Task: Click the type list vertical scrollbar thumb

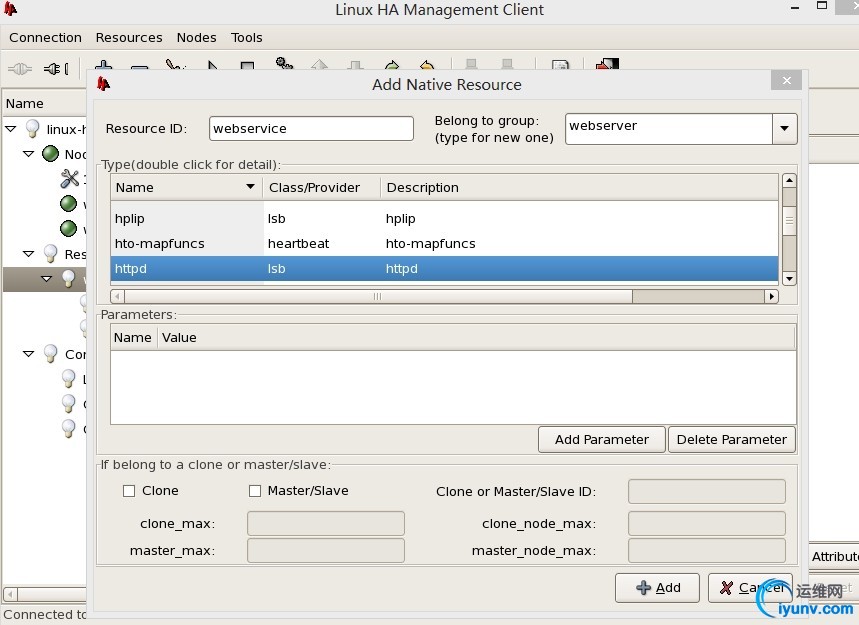Action: click(789, 220)
